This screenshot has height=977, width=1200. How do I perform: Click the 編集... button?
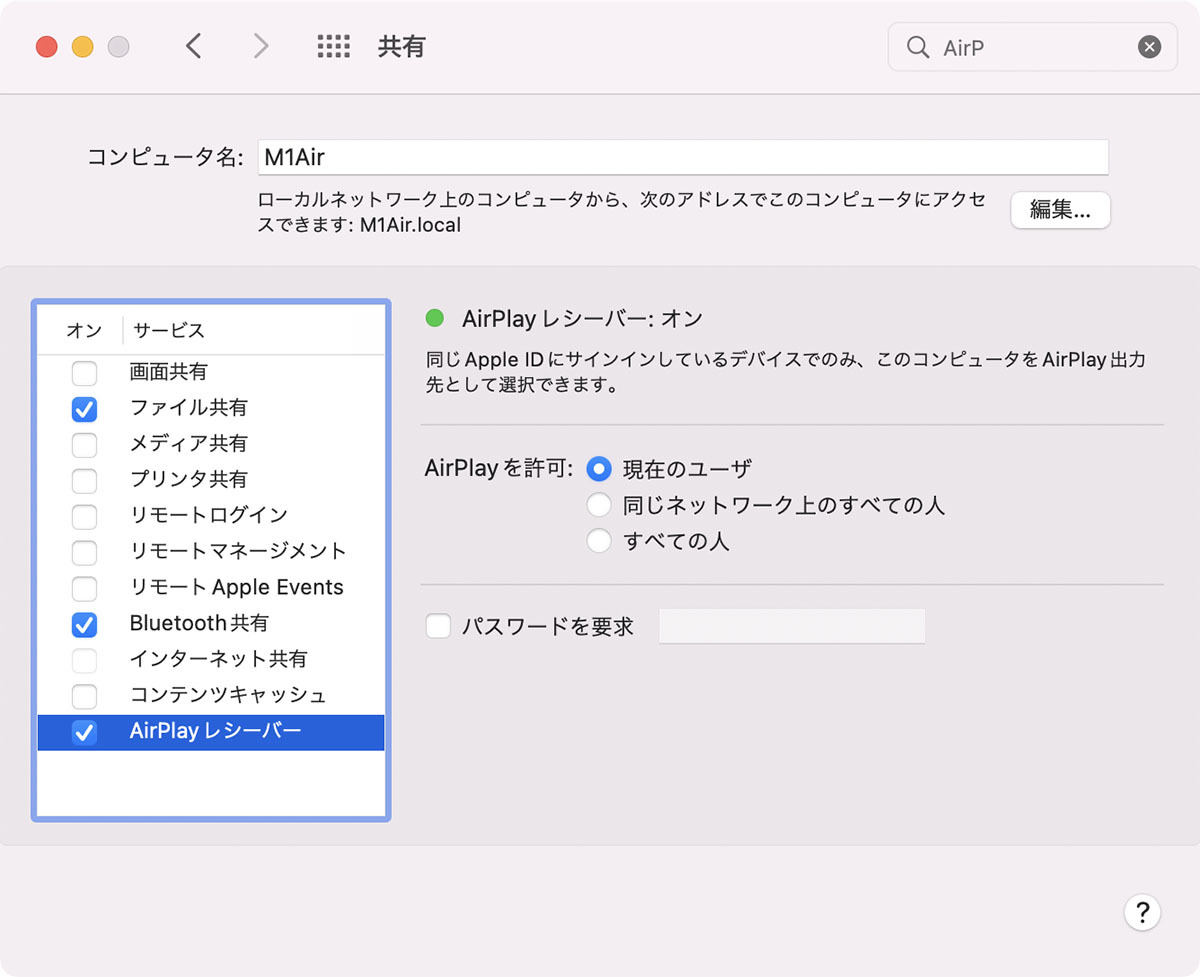1060,210
